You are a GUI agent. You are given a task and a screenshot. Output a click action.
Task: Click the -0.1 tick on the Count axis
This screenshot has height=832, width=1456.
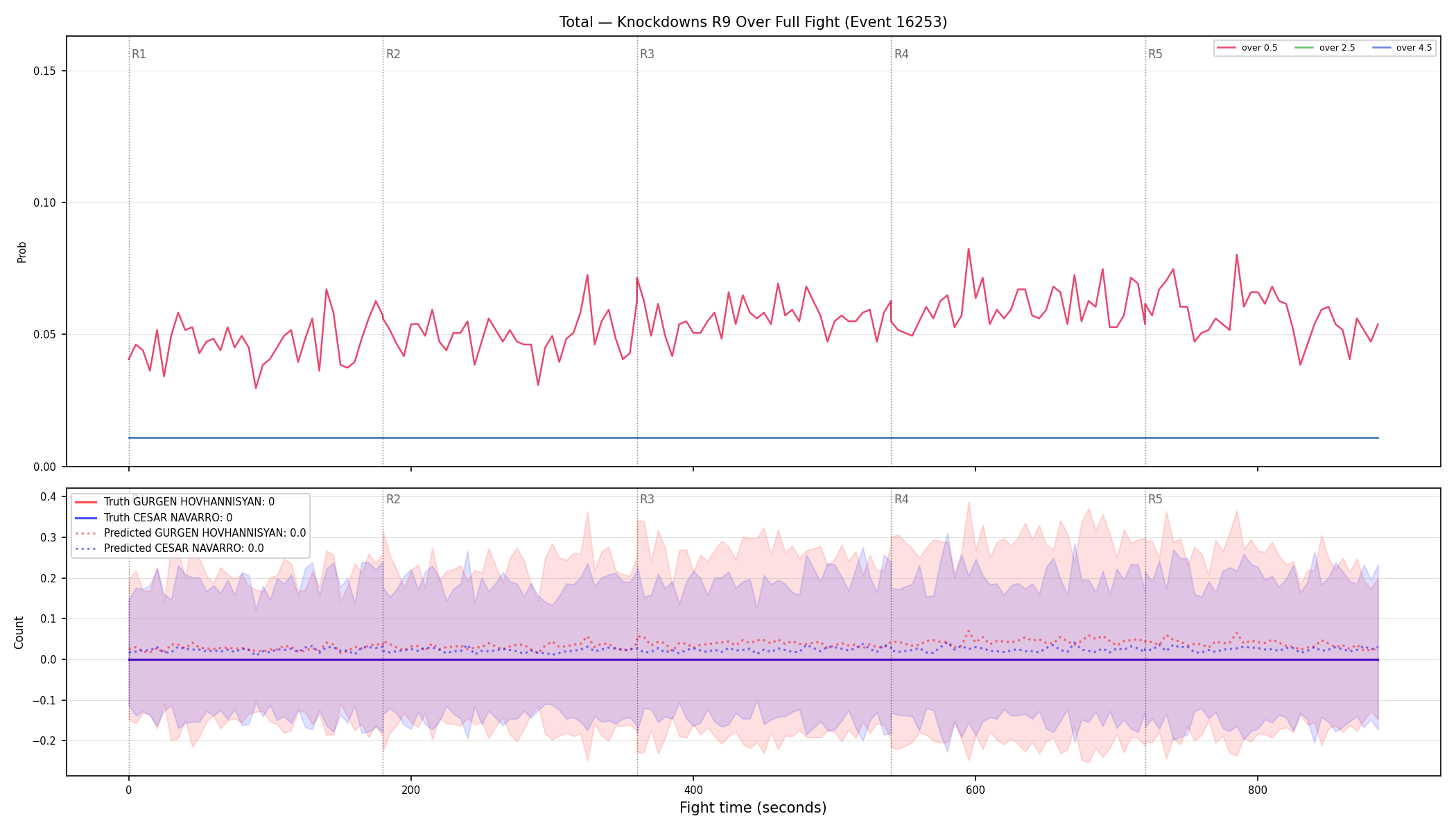click(45, 701)
